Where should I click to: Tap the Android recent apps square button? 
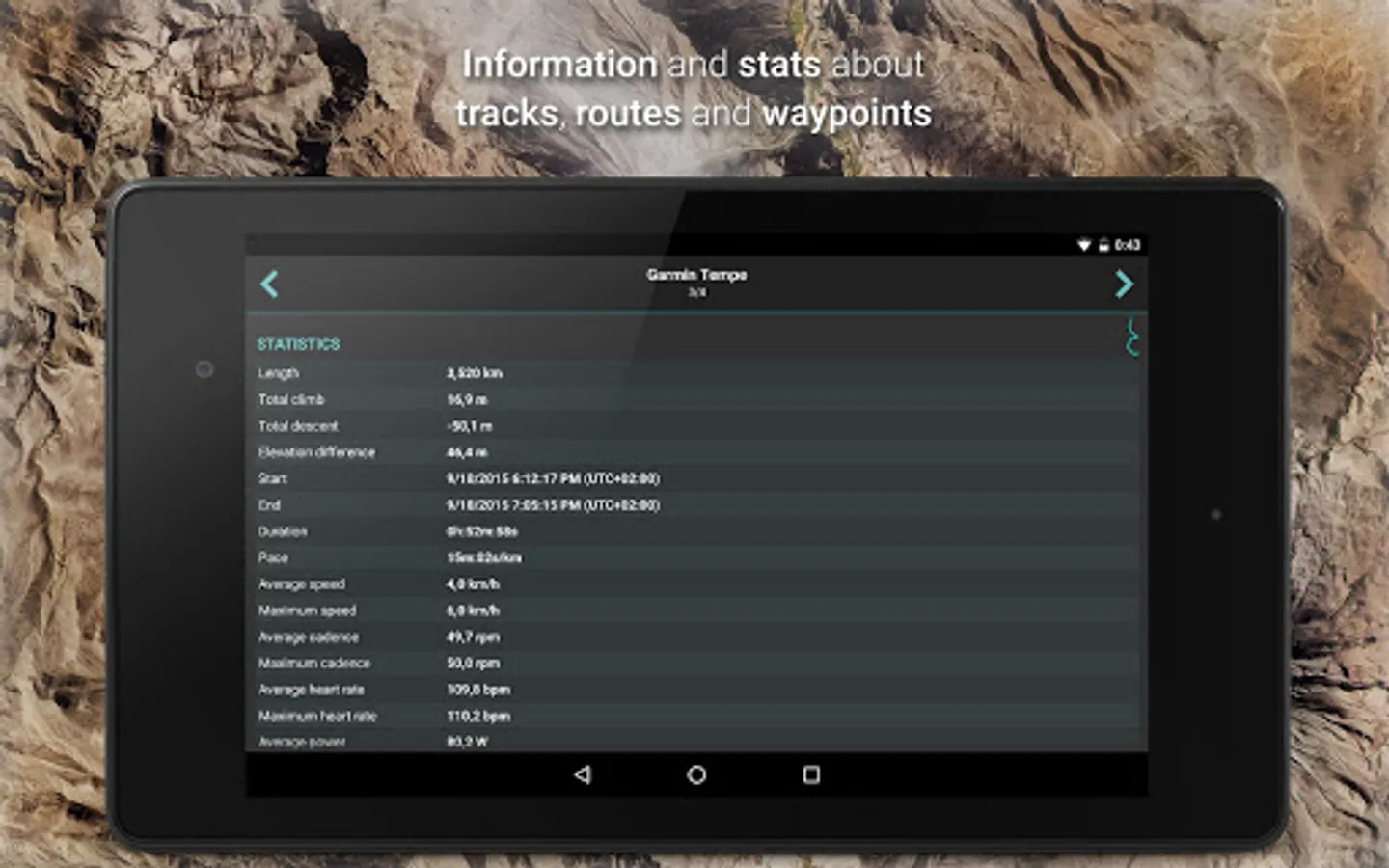(811, 774)
